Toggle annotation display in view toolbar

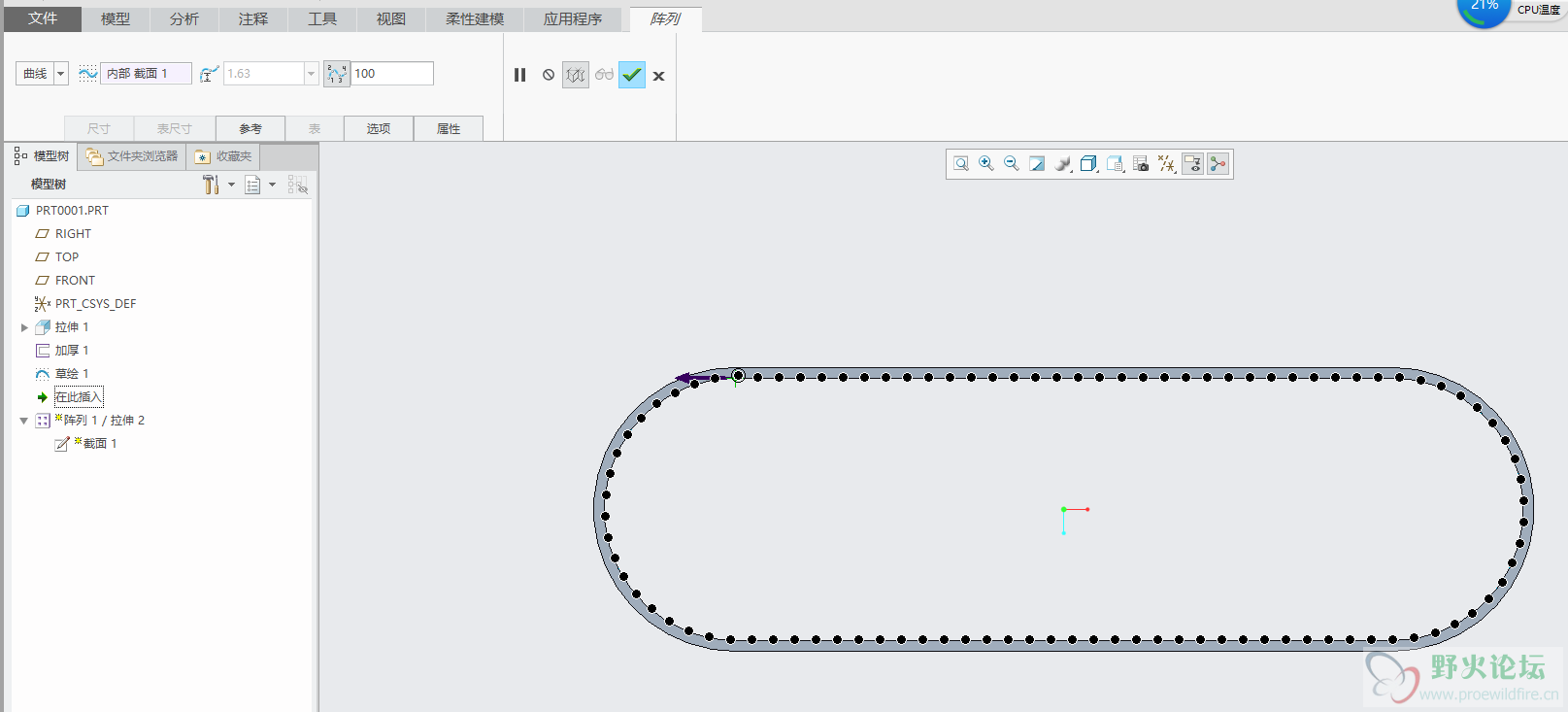(1192, 164)
